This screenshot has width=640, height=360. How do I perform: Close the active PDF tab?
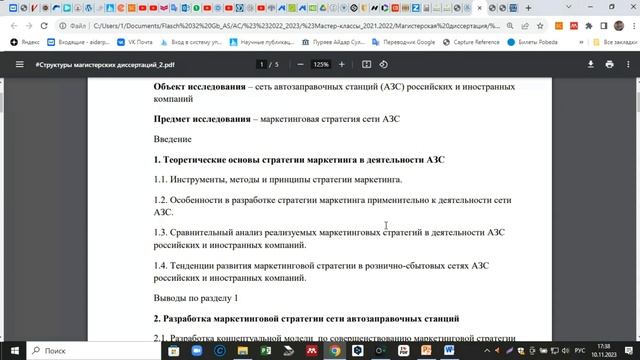(x=480, y=8)
